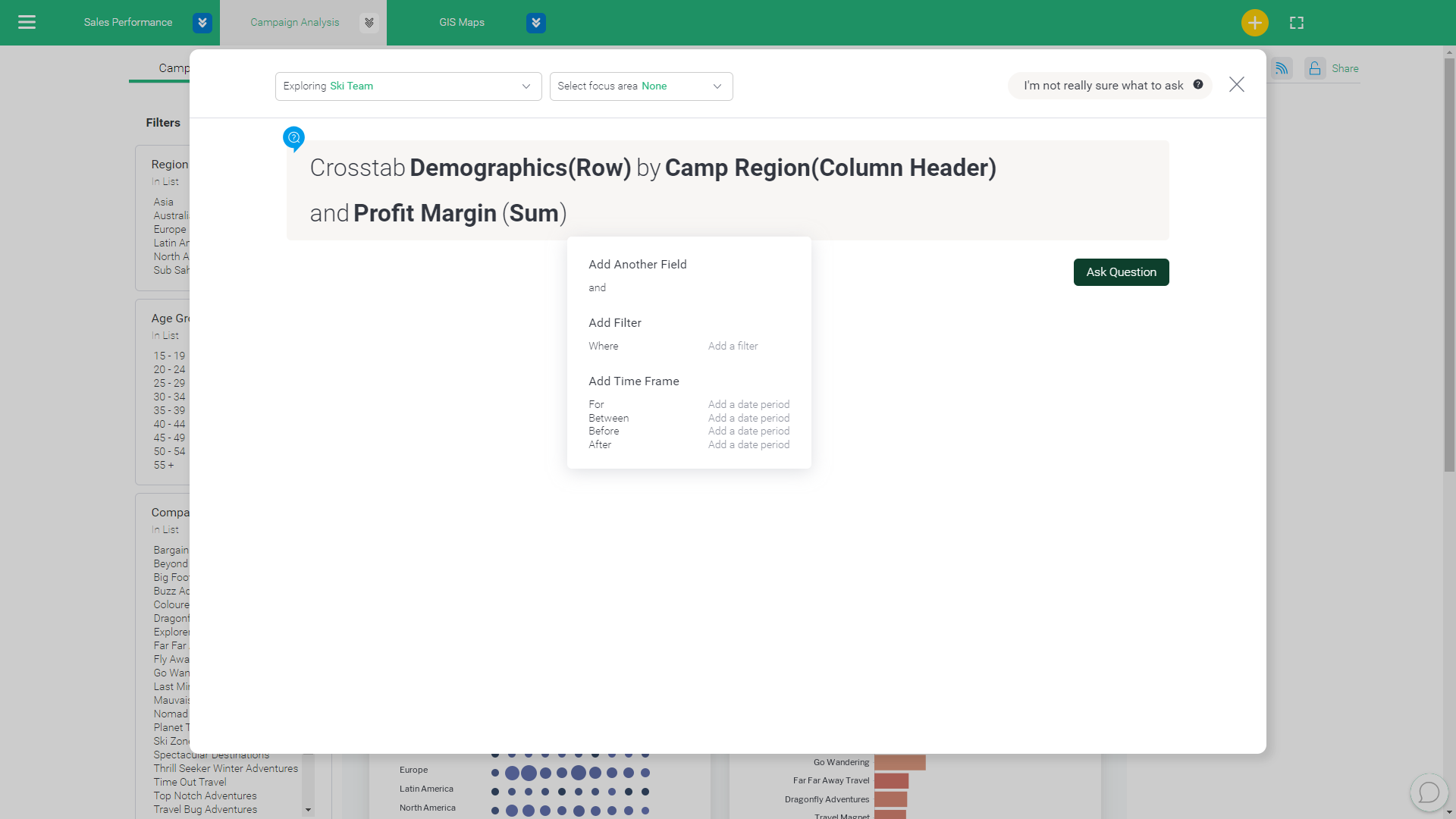Switch to the GIS Maps tab

point(462,22)
